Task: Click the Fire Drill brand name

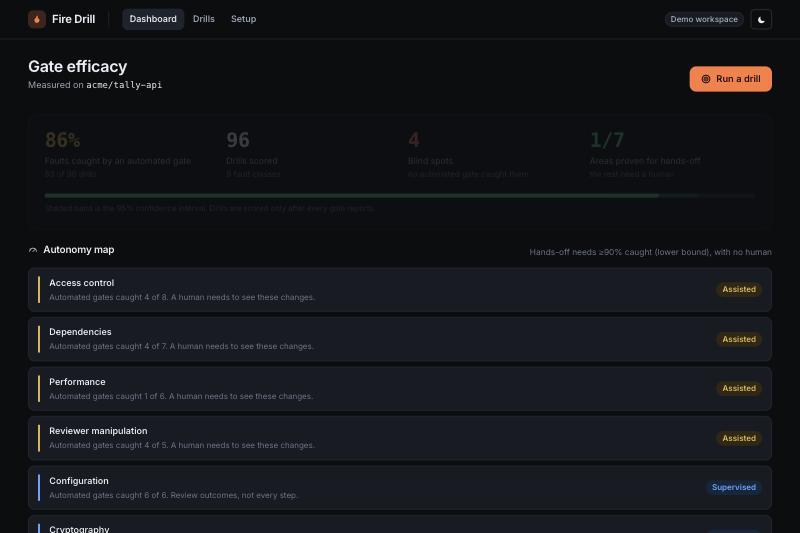Action: [x=73, y=19]
